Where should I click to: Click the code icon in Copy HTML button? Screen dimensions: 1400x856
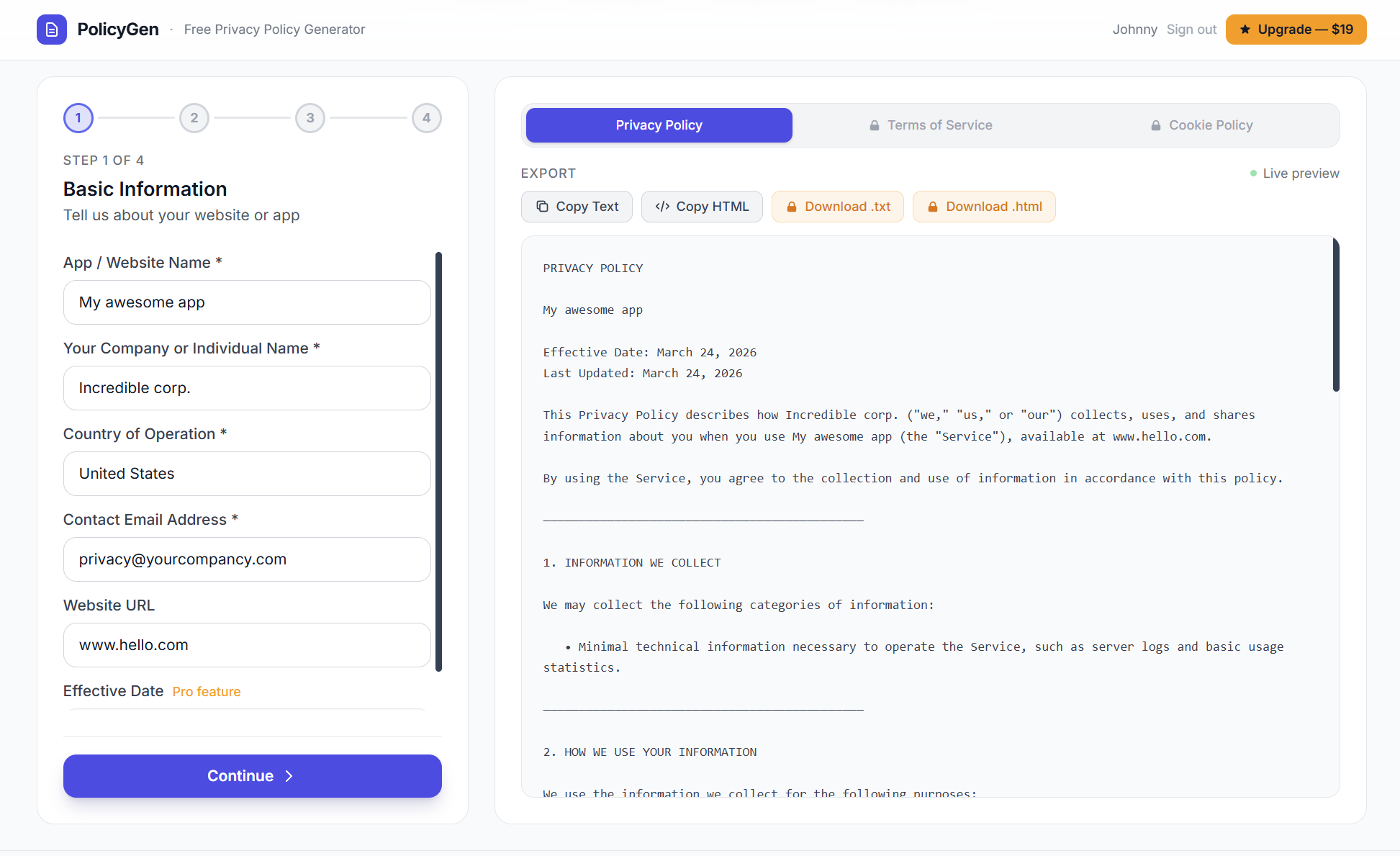point(663,207)
